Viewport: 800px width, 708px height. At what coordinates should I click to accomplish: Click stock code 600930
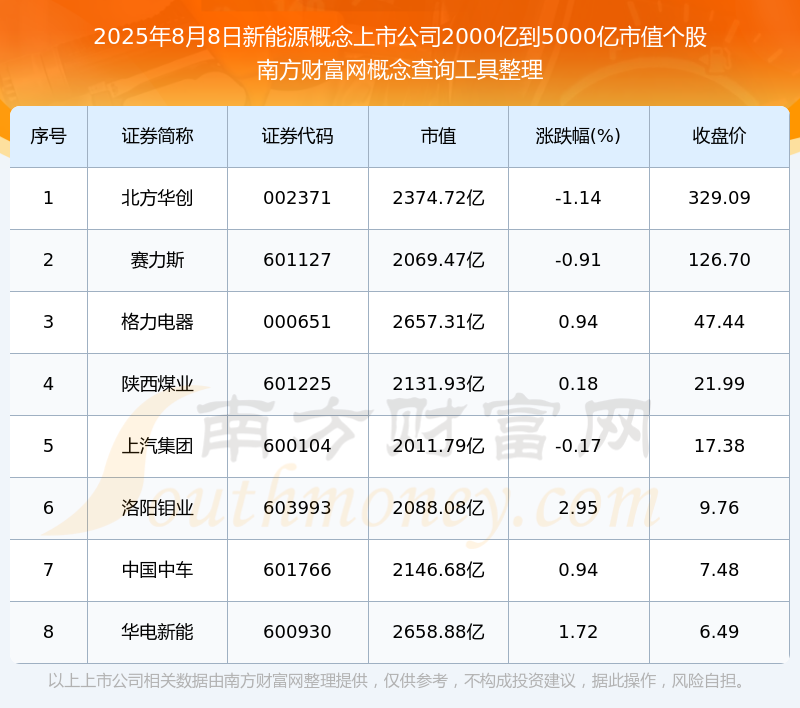pos(297,632)
